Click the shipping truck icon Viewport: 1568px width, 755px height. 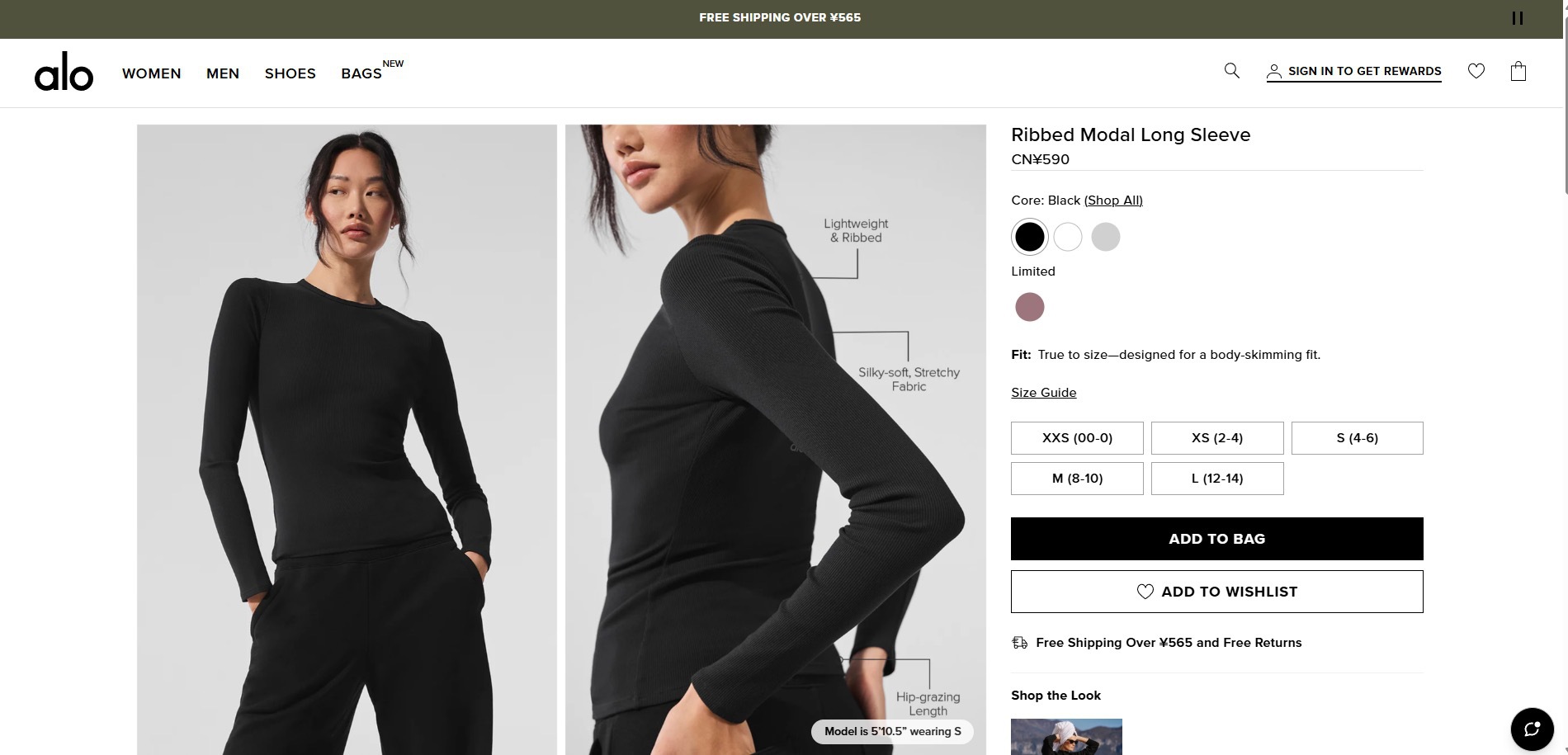point(1020,643)
